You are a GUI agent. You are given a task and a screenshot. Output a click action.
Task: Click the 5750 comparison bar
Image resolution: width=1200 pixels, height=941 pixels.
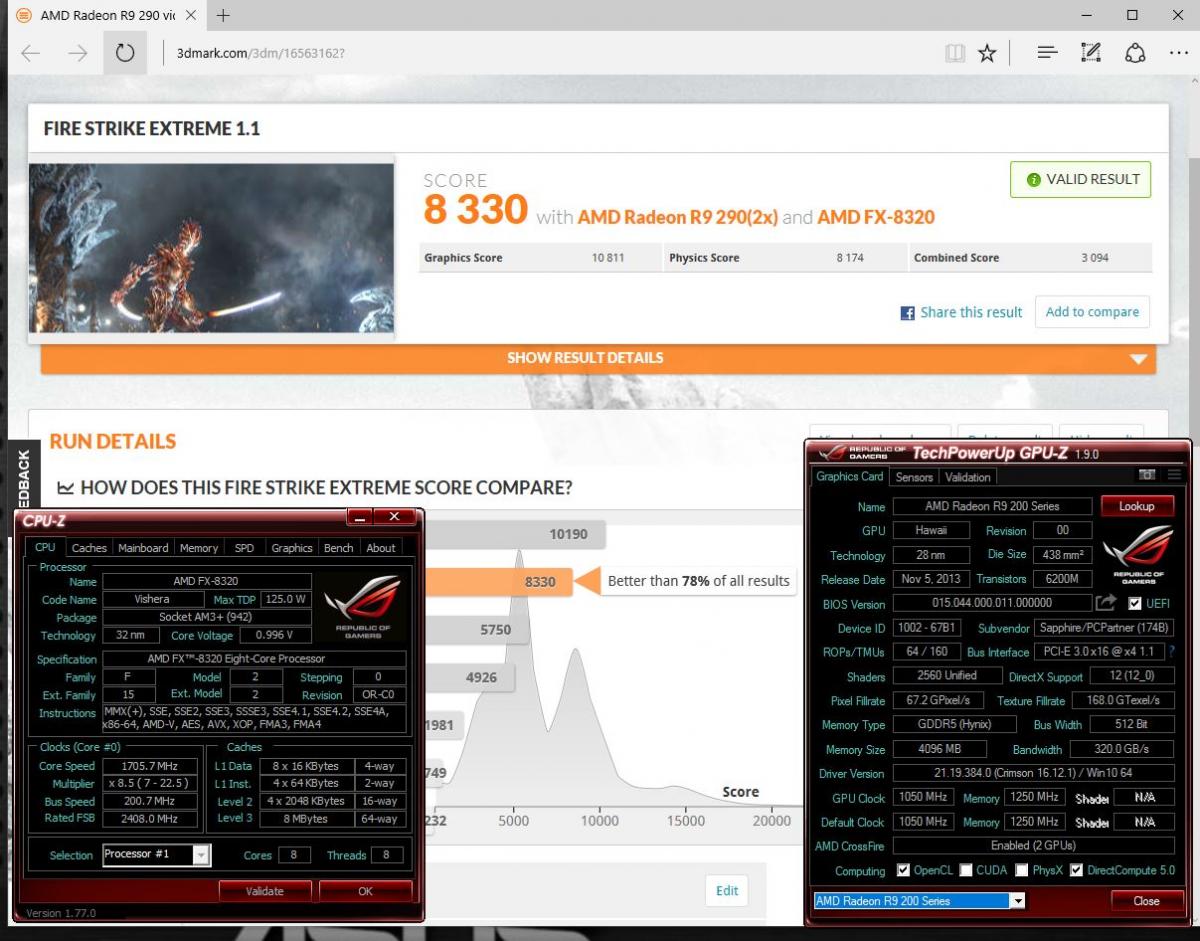click(x=476, y=630)
